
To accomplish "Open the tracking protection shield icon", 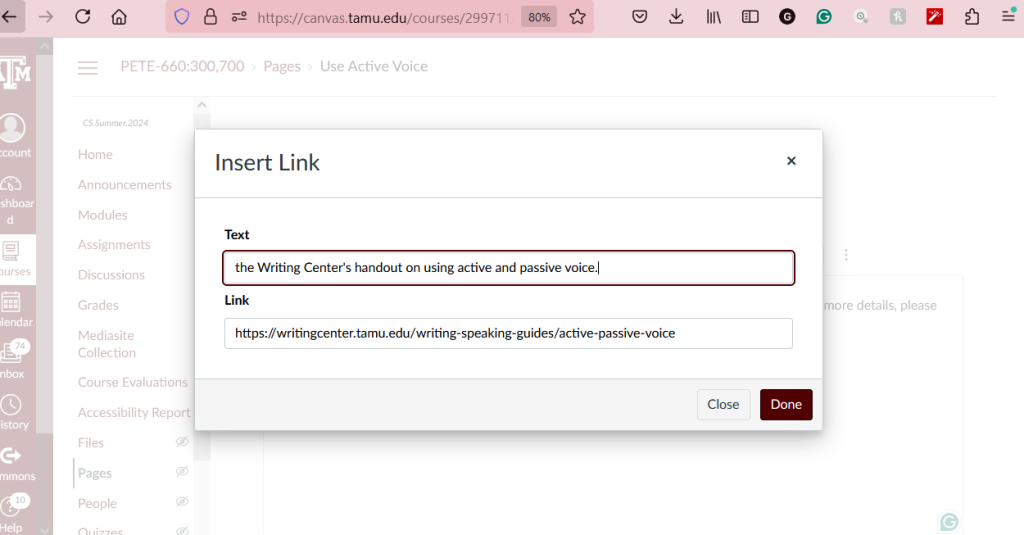I will click(x=182, y=17).
